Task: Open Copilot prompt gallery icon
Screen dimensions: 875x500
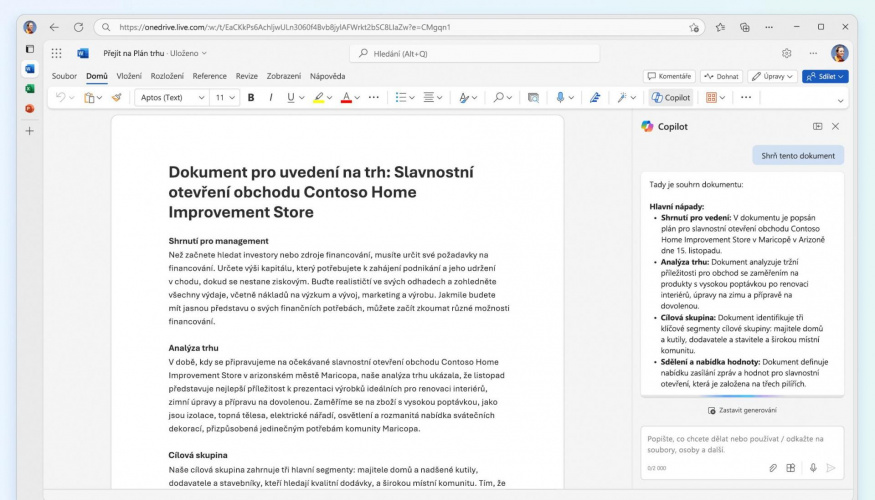Action: 791,468
